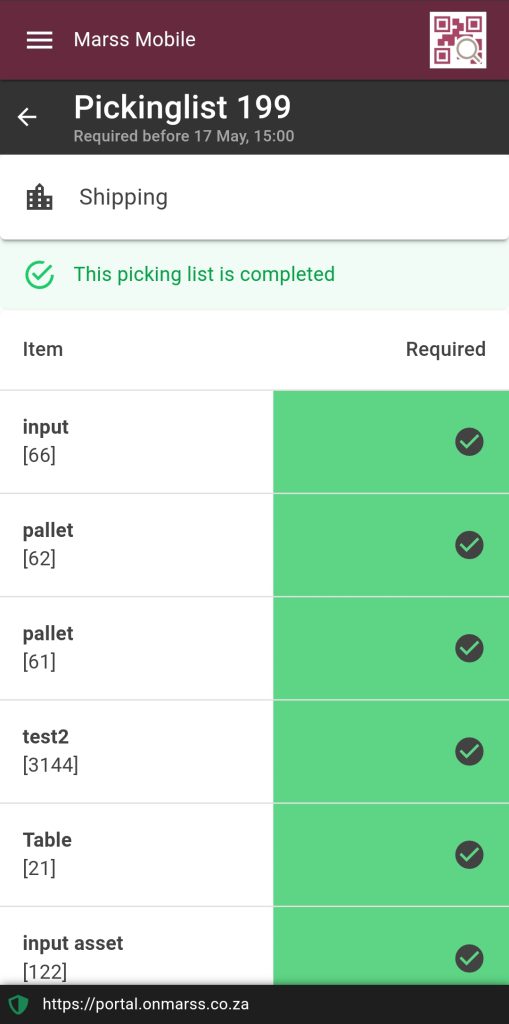The image size is (509, 1024).
Task: Tap the check icon for test2 [3144]
Action: [x=469, y=751]
